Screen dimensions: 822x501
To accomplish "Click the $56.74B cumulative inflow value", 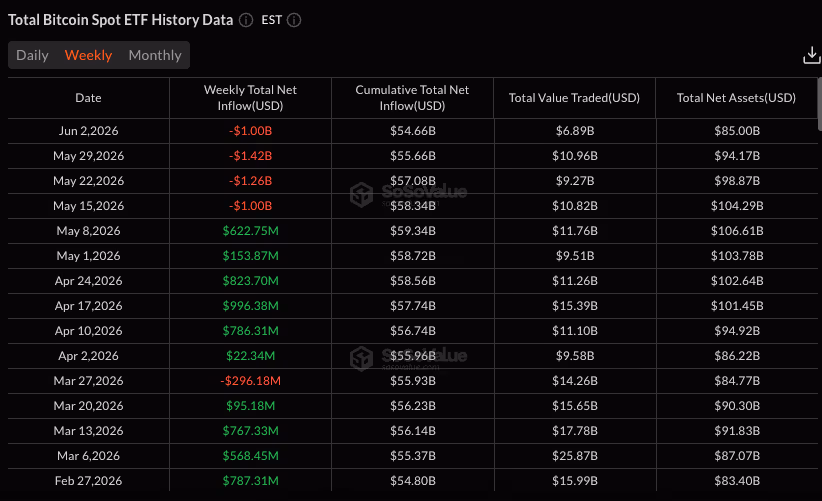I will [x=413, y=331].
